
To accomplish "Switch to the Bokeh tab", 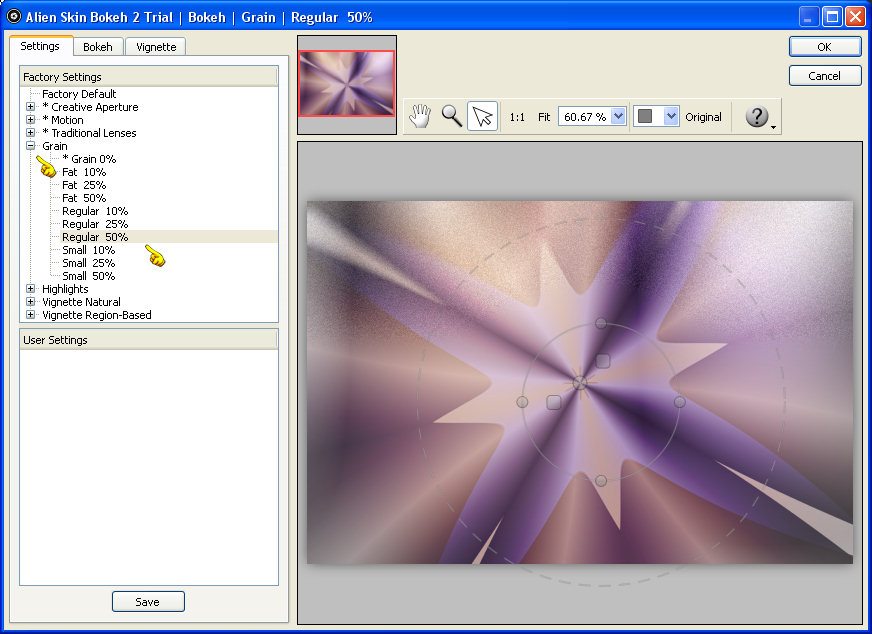I will click(x=98, y=47).
